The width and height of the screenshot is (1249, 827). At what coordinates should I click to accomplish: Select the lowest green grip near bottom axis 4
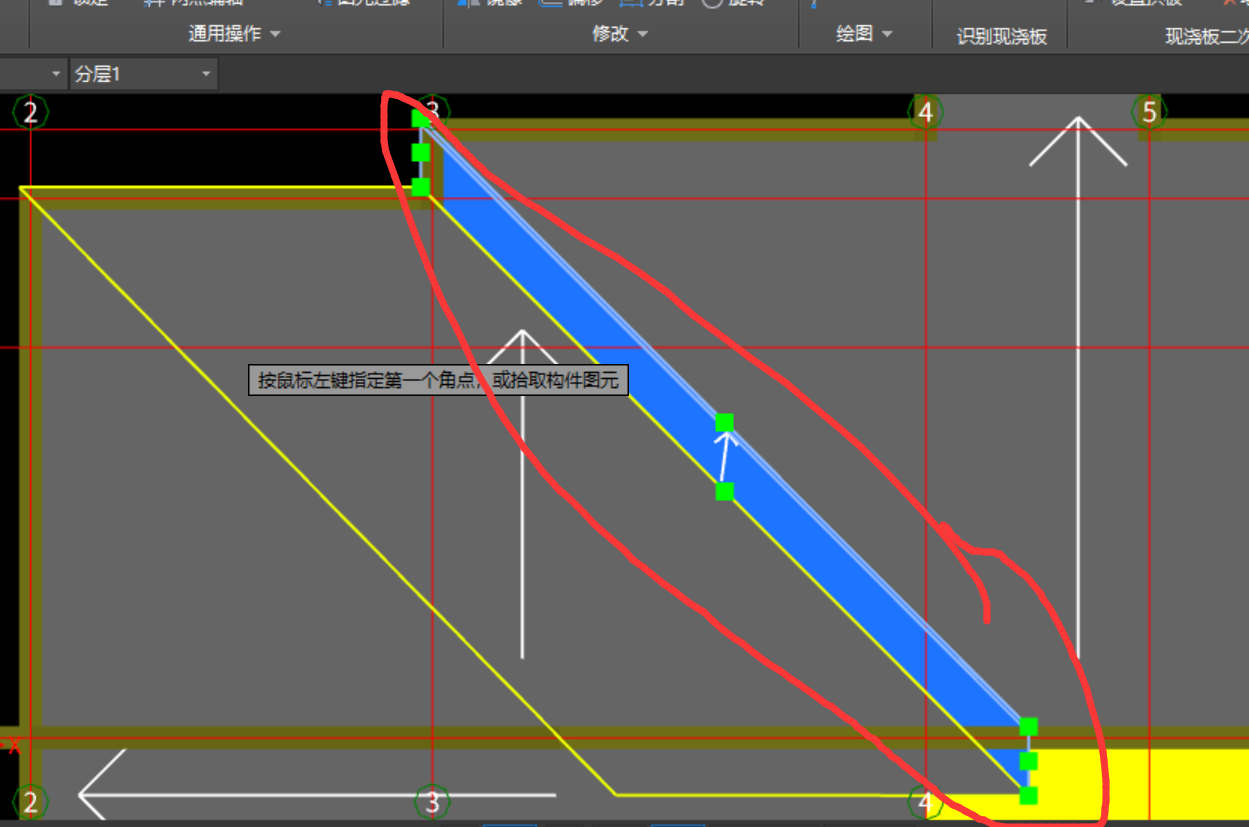pos(1028,795)
